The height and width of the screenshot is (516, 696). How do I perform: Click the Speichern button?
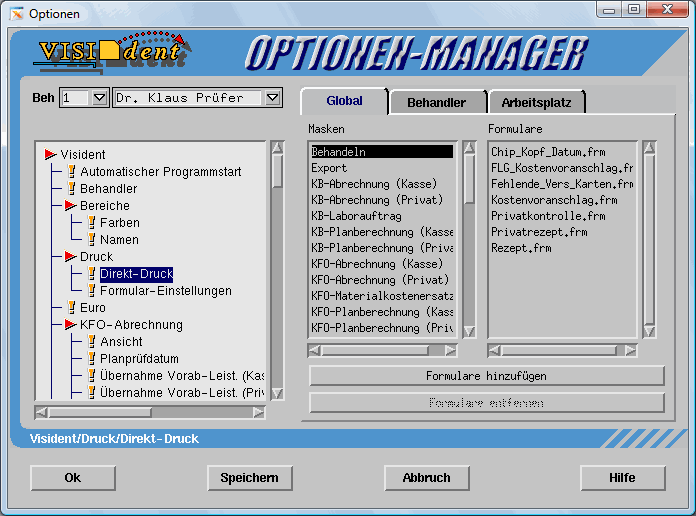[249, 478]
